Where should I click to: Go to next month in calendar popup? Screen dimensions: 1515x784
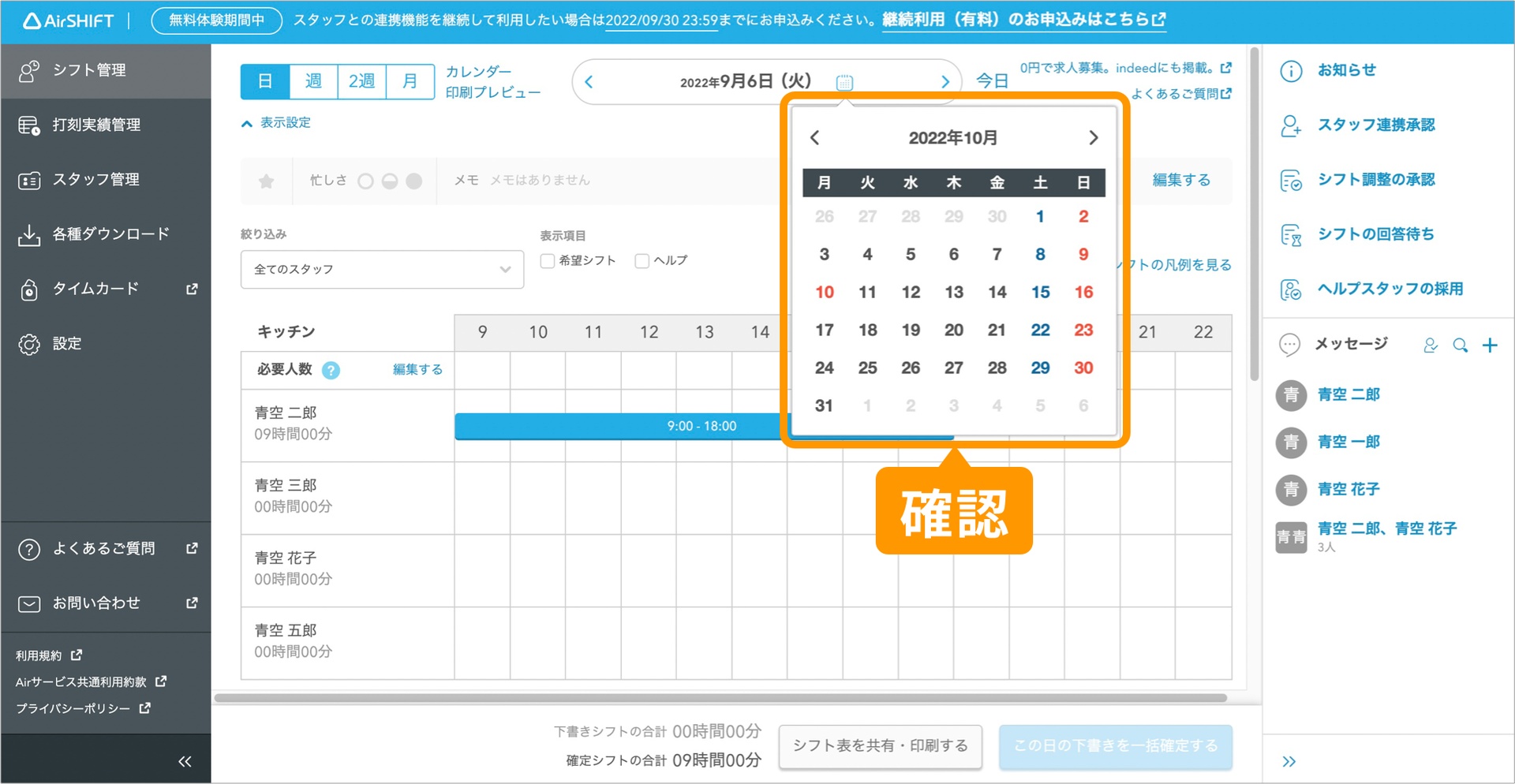coord(1093,138)
